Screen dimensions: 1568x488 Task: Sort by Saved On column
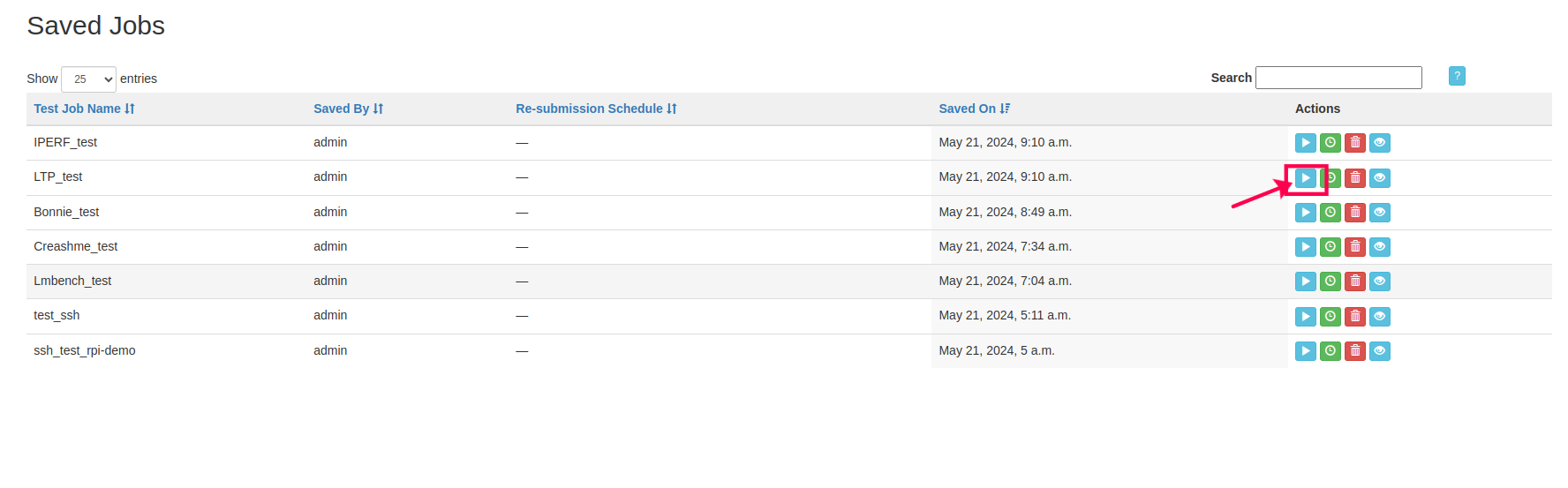[974, 109]
